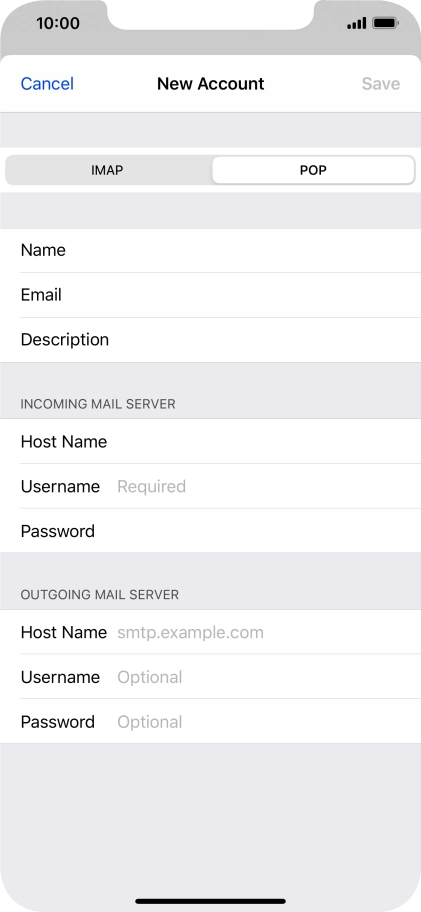Tap the incoming mail server Password field
The height and width of the screenshot is (912, 421).
click(210, 531)
